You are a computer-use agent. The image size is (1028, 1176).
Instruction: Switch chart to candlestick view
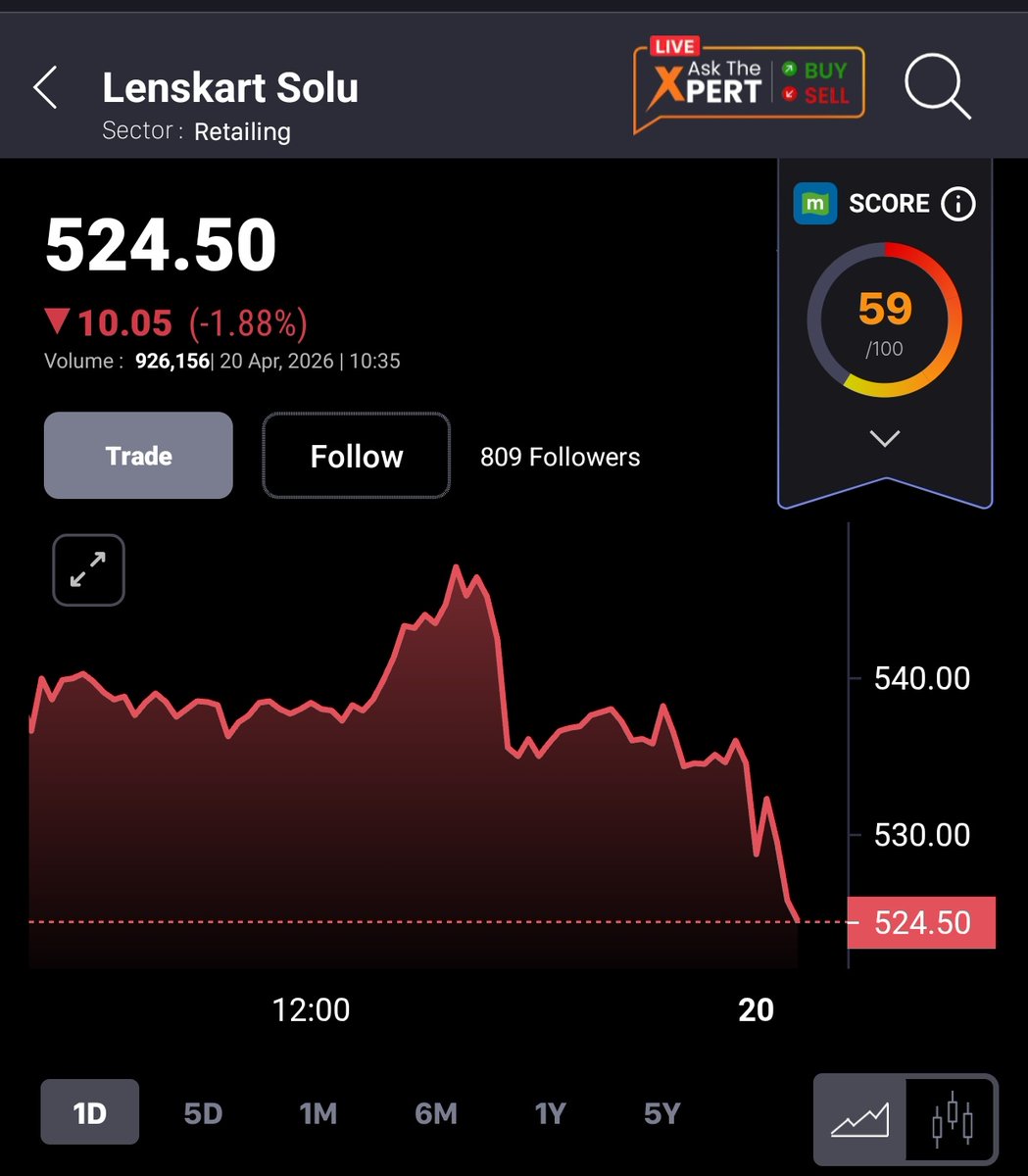tap(952, 1118)
